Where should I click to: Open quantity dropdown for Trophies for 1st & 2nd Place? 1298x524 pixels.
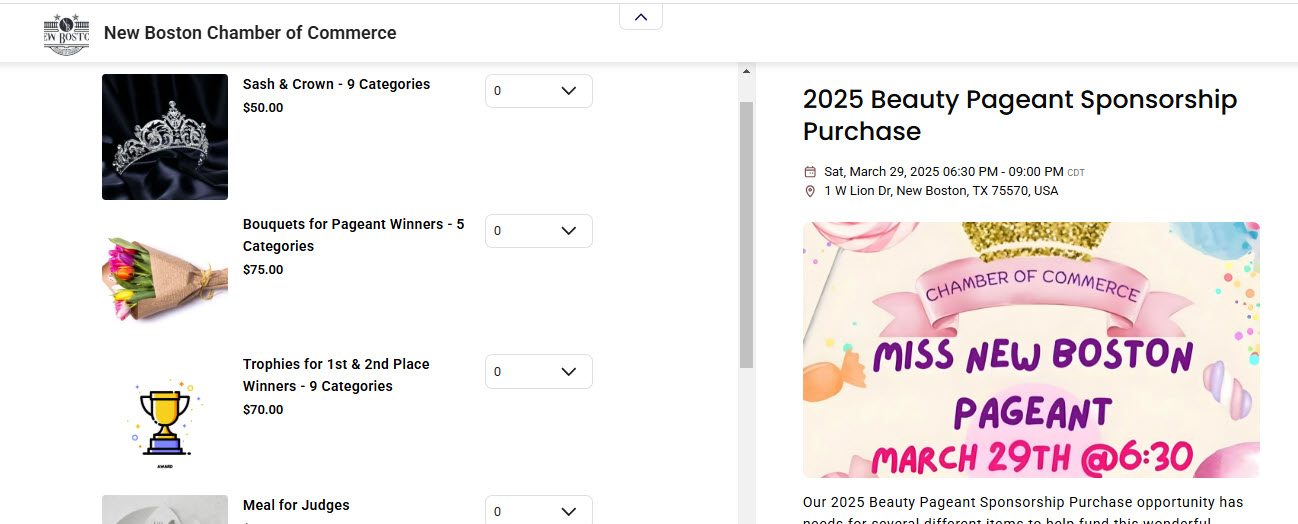(x=538, y=371)
